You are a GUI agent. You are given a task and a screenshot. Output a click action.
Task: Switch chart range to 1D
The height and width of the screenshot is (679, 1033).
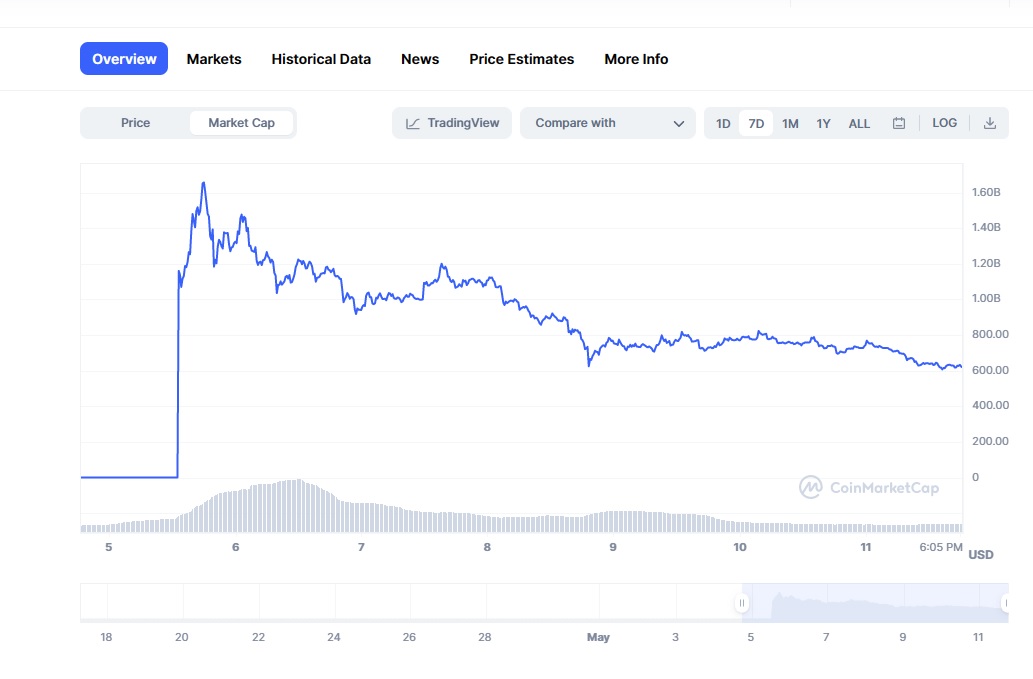point(722,122)
